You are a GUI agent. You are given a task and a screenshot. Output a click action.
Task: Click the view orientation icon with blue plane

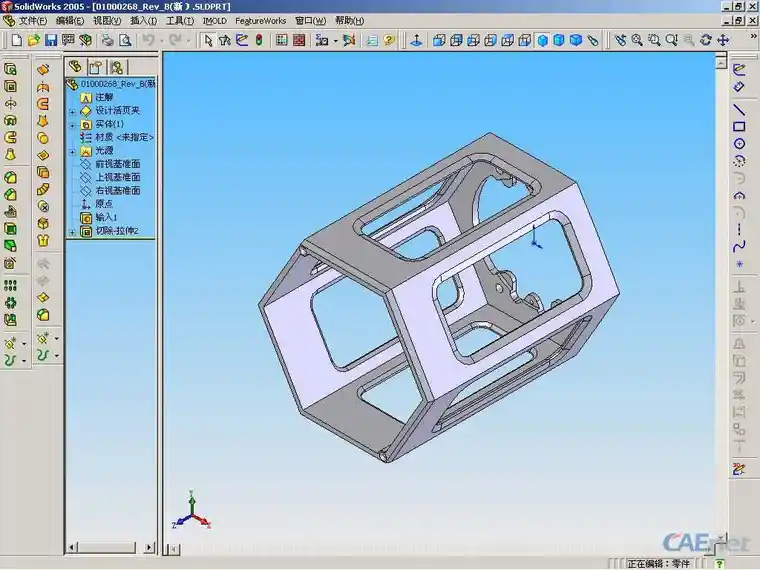click(416, 40)
